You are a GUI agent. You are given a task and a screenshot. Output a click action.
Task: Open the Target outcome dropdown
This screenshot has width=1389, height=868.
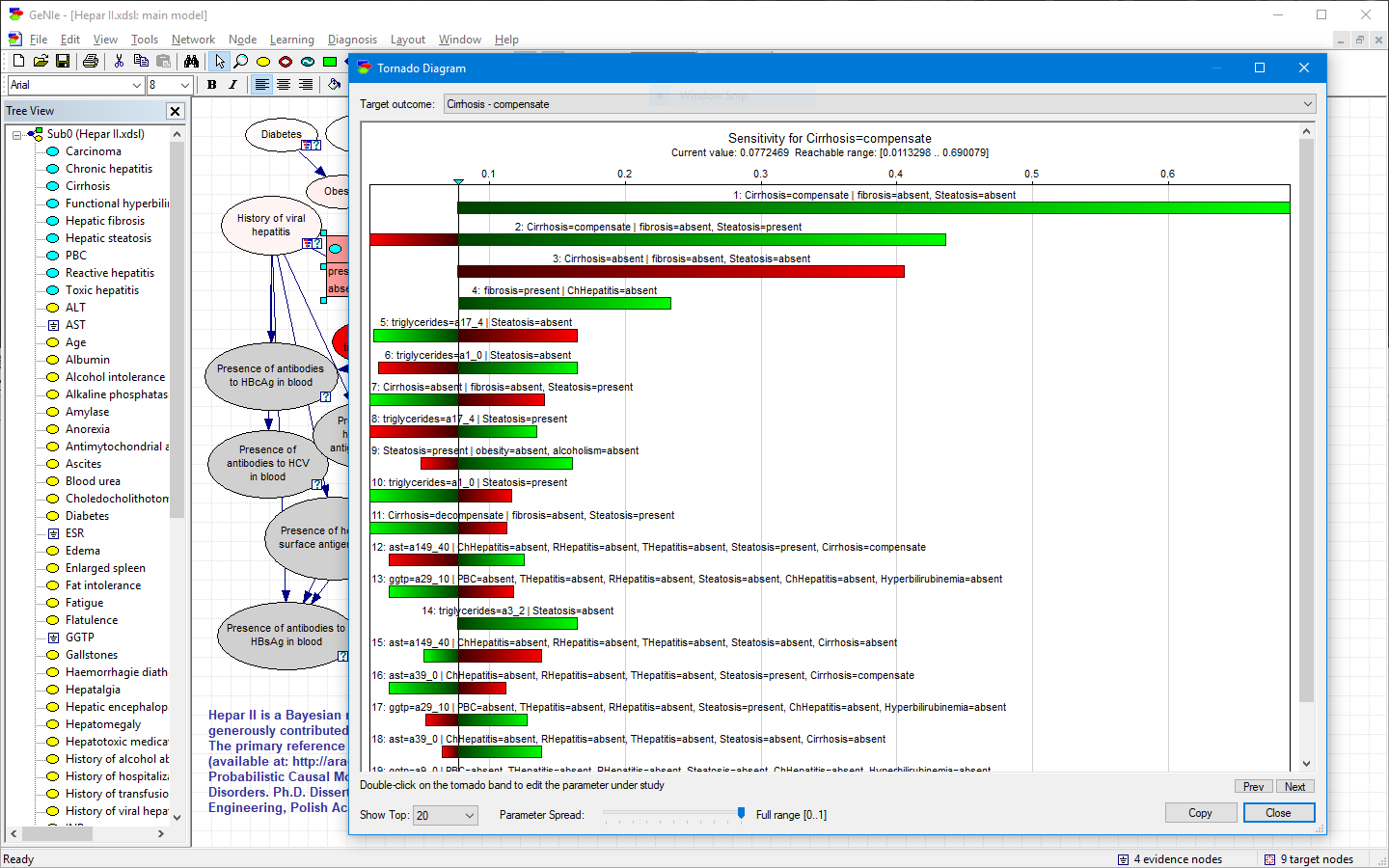click(x=1308, y=103)
